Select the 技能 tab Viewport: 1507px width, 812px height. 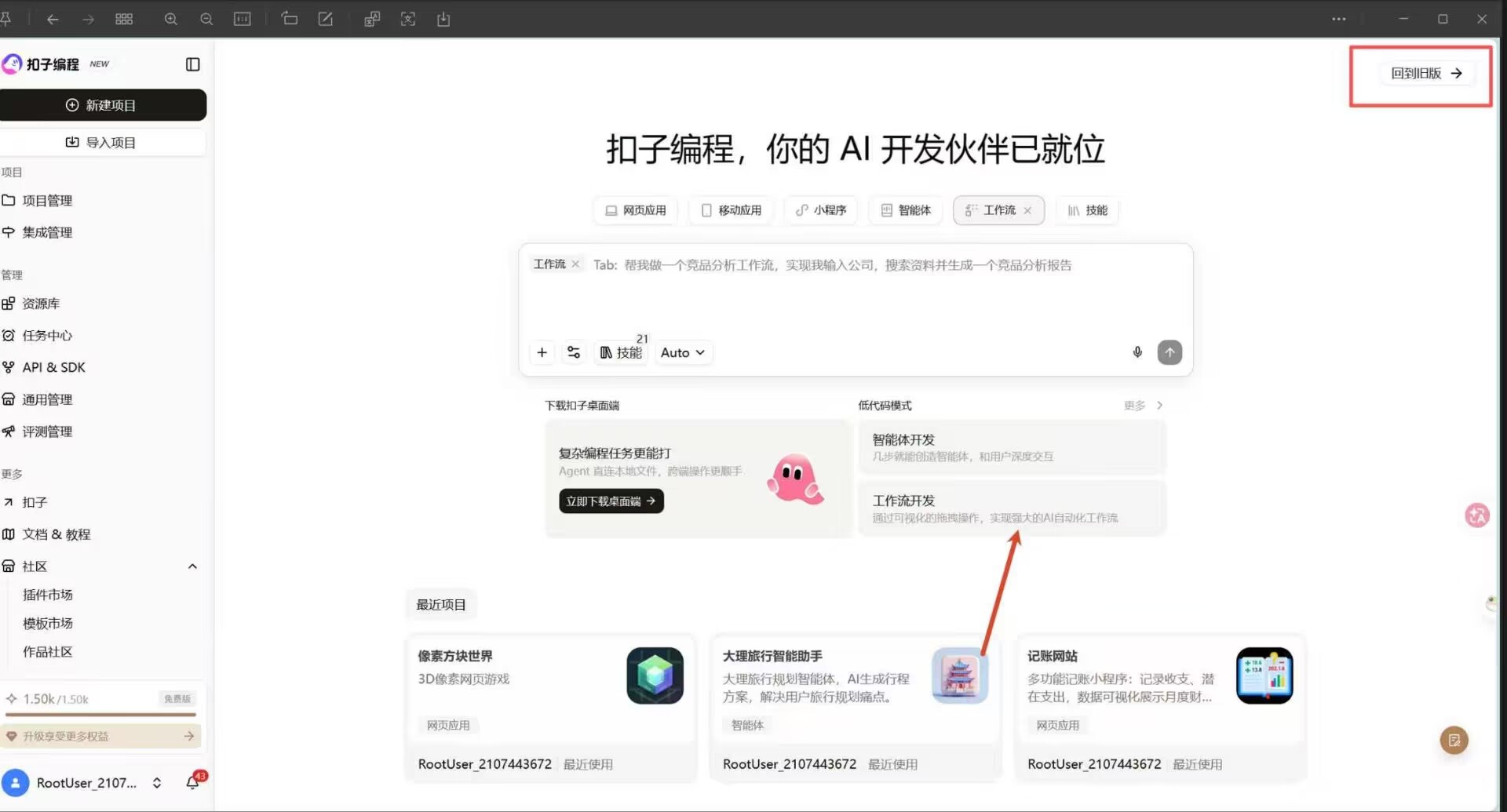[x=1088, y=210]
